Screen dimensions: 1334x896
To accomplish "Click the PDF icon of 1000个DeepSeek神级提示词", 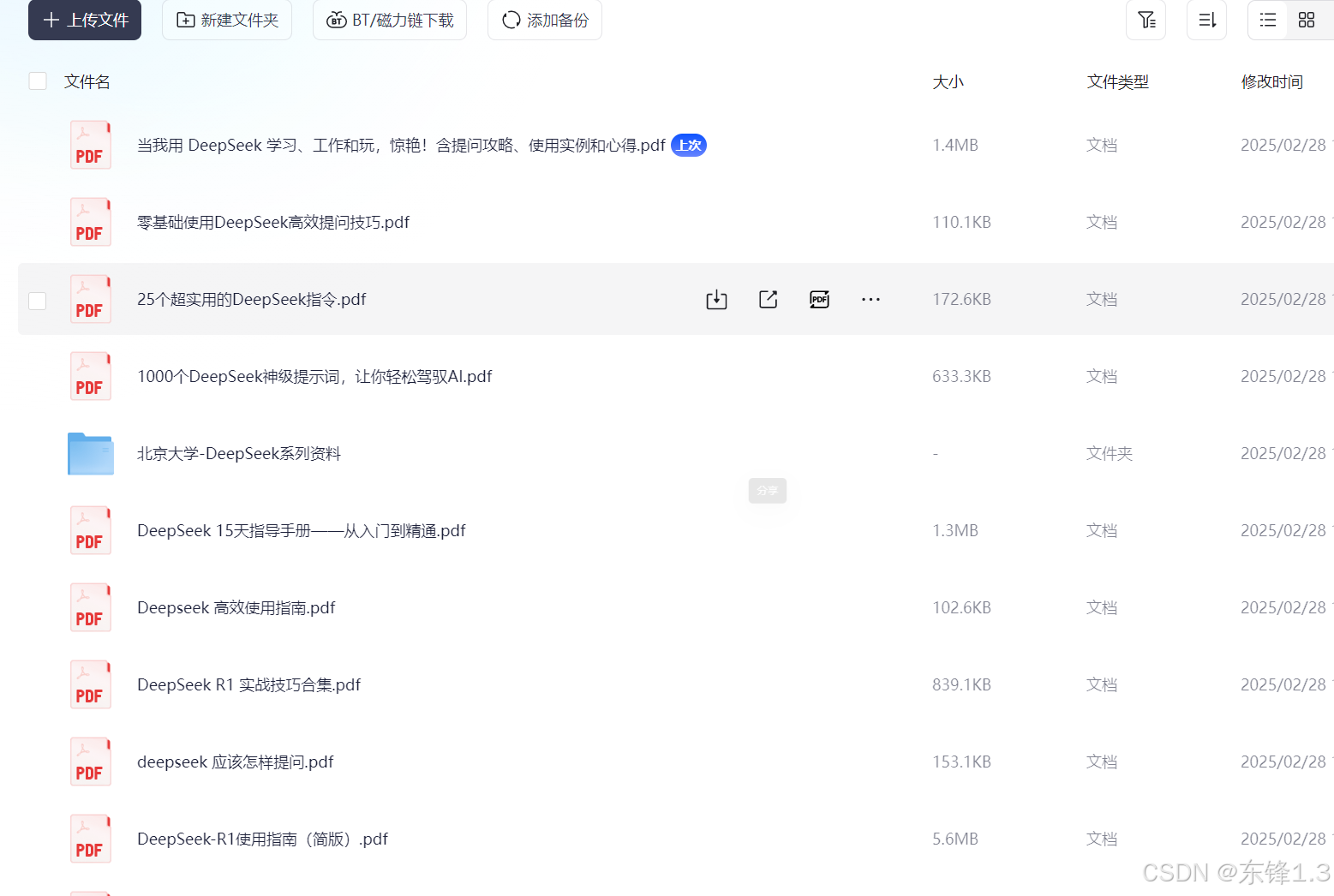I will [x=90, y=376].
